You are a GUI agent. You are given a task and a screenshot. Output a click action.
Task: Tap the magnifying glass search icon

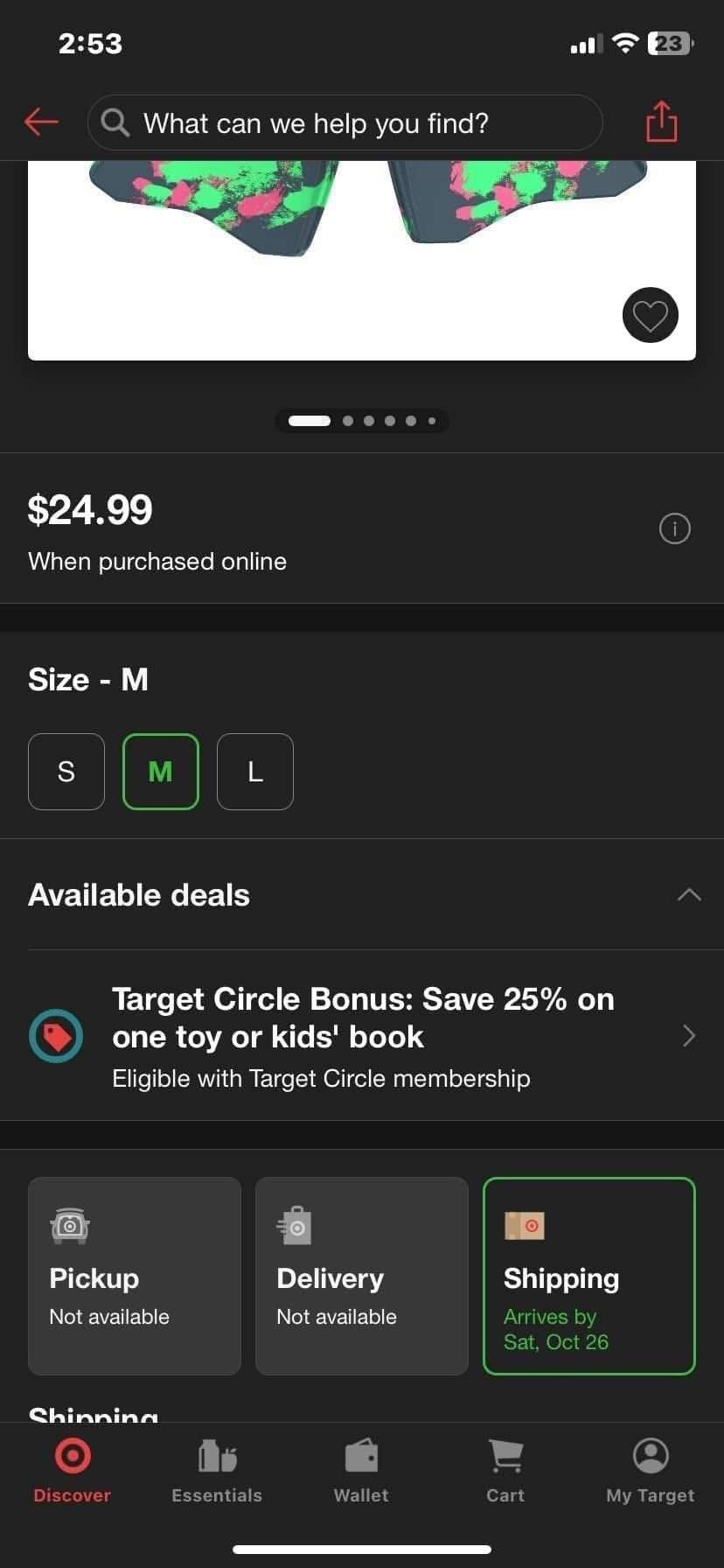click(x=115, y=122)
